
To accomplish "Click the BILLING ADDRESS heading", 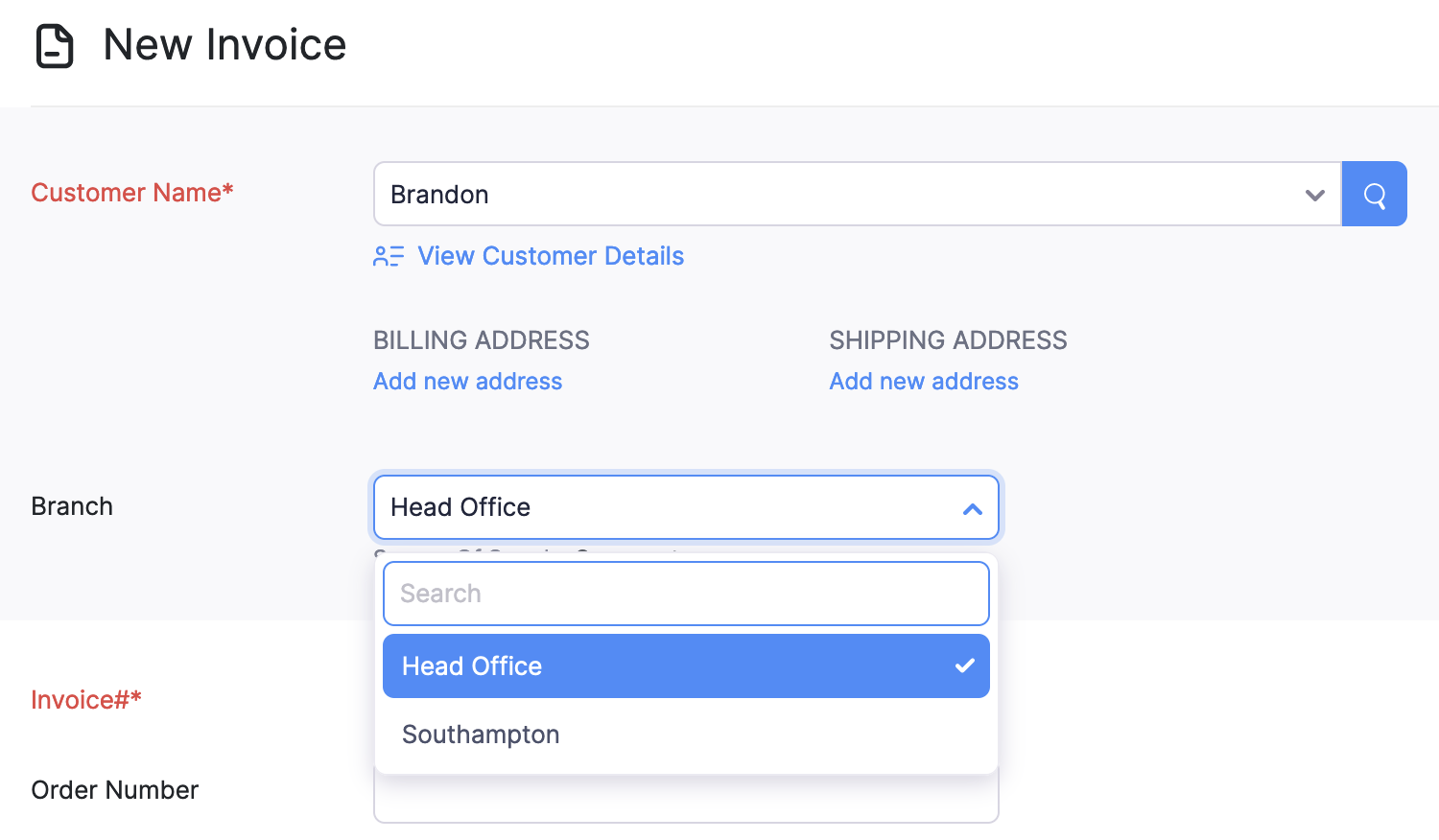I will click(x=481, y=340).
